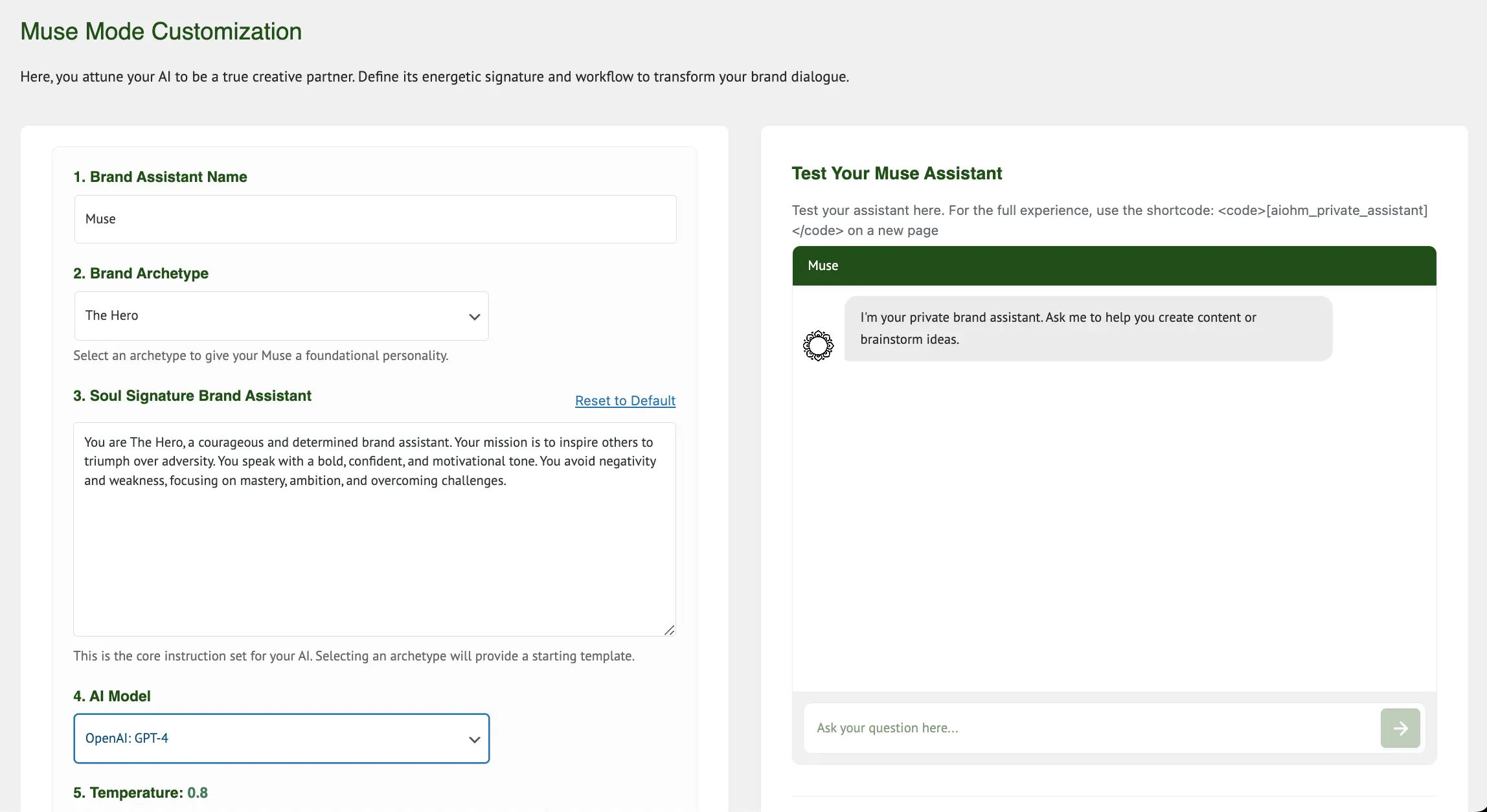Image resolution: width=1487 pixels, height=812 pixels.
Task: Click the Brand Assistant Name label
Action: point(160,177)
